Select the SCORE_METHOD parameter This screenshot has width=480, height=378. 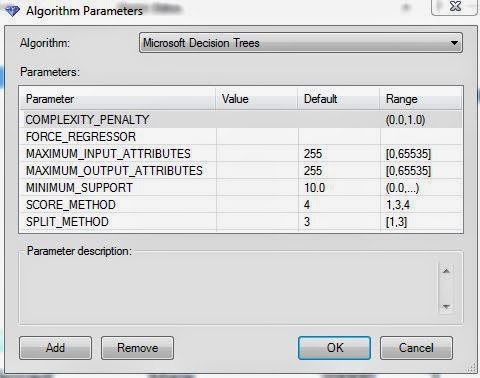coord(71,205)
